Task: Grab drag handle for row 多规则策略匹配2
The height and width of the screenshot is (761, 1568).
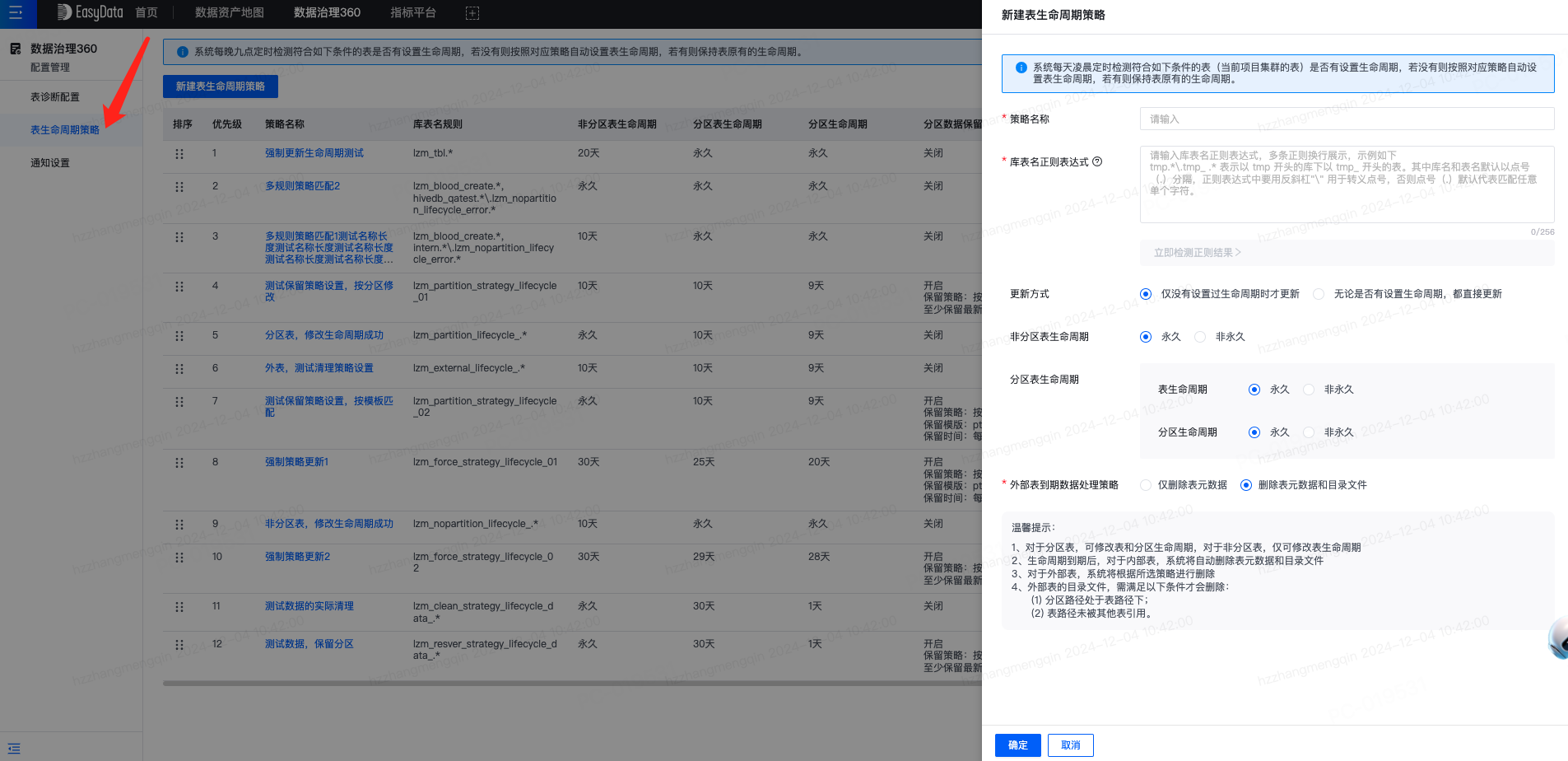Action: (179, 187)
